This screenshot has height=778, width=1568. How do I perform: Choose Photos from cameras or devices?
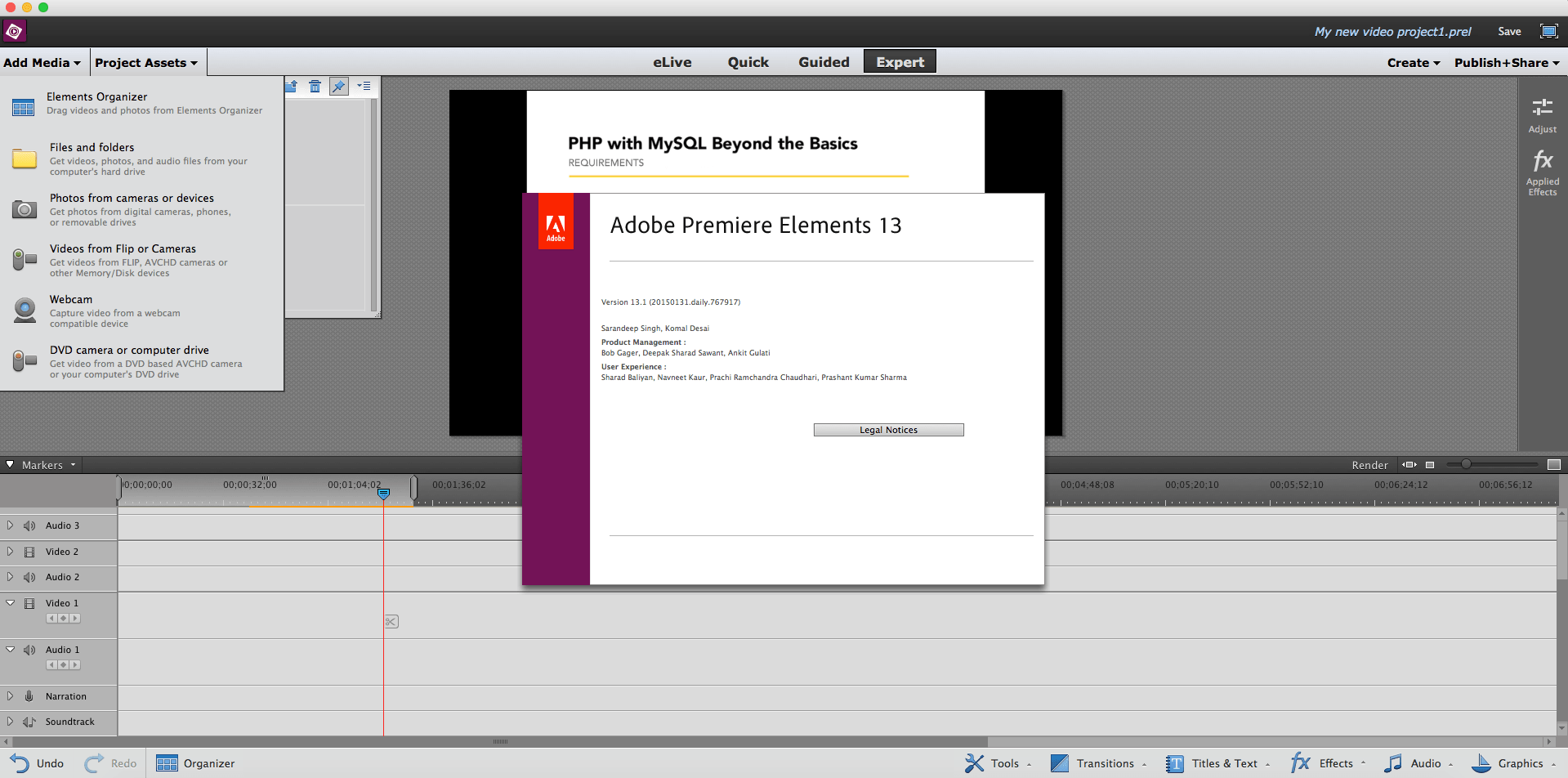click(x=141, y=209)
